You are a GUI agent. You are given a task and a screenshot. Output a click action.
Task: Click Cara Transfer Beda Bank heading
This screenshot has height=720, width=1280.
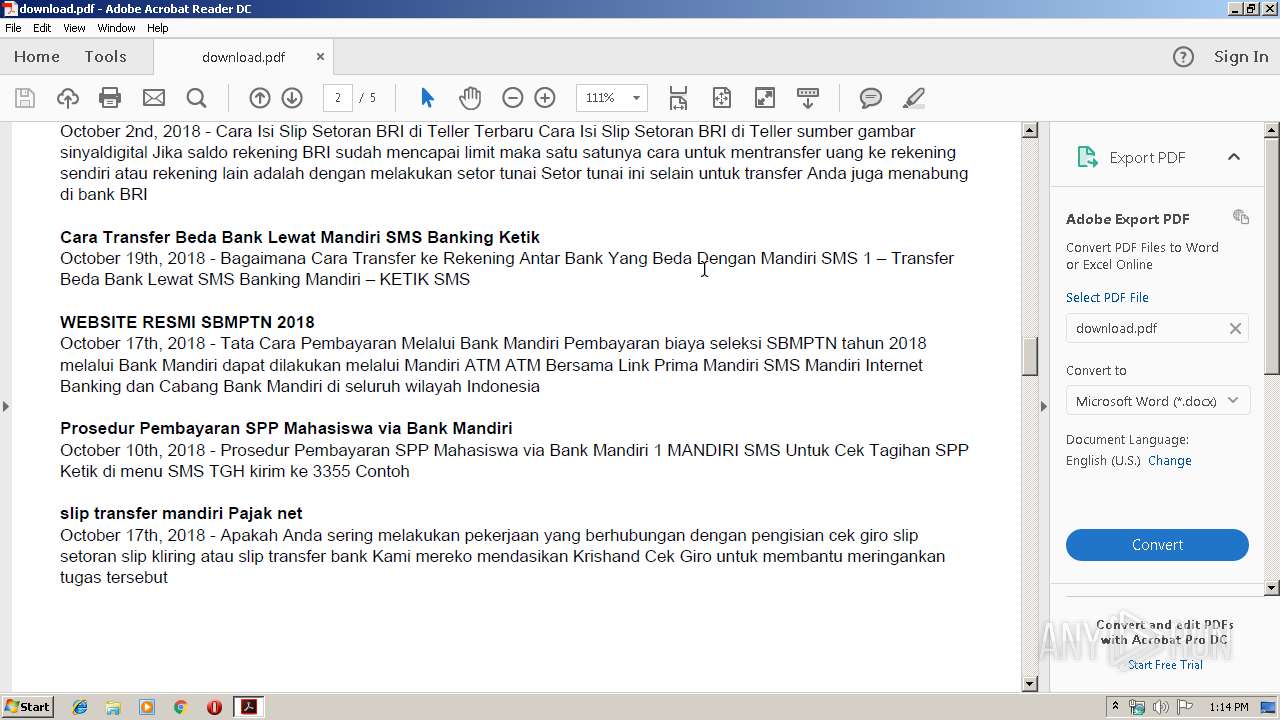click(x=300, y=237)
